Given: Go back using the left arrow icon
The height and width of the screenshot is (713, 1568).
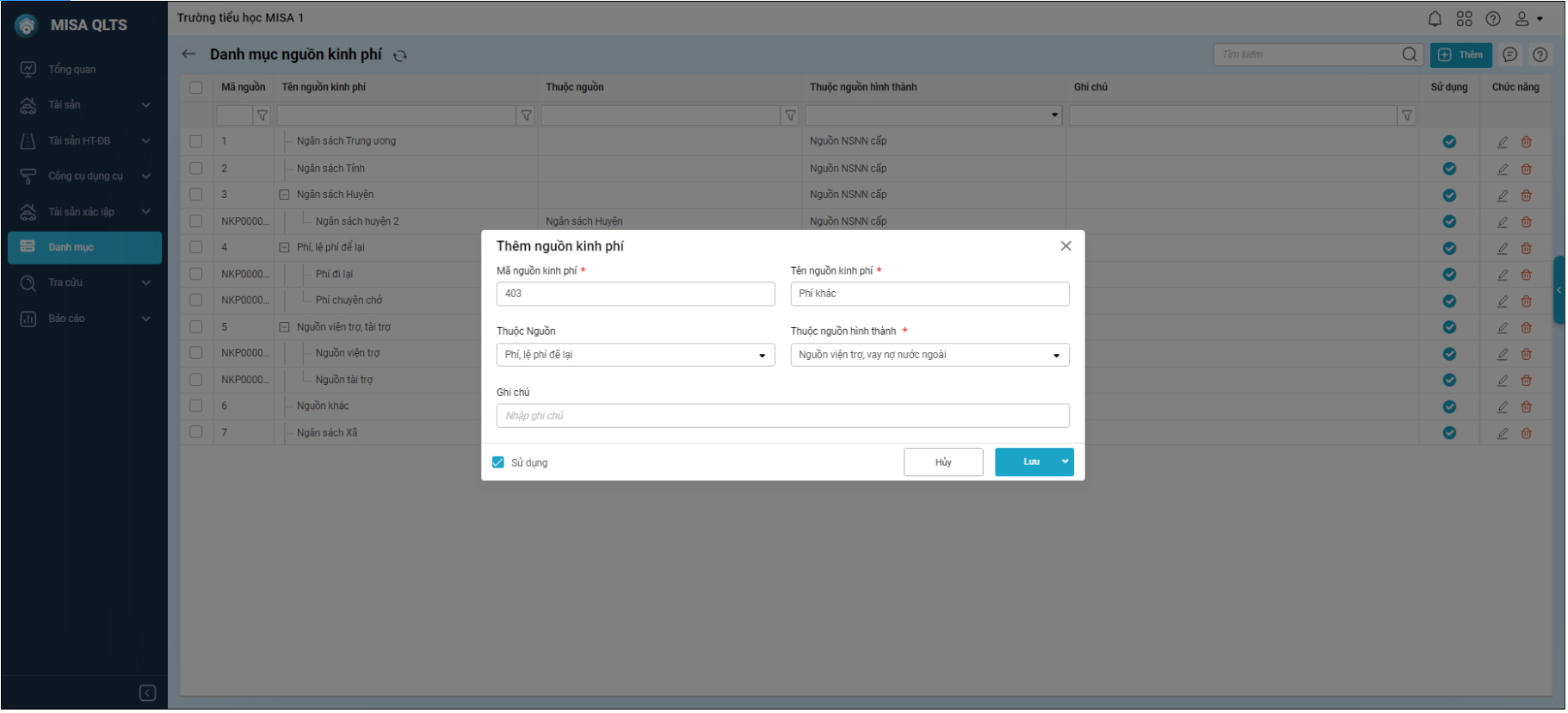Looking at the screenshot, I should (x=188, y=54).
